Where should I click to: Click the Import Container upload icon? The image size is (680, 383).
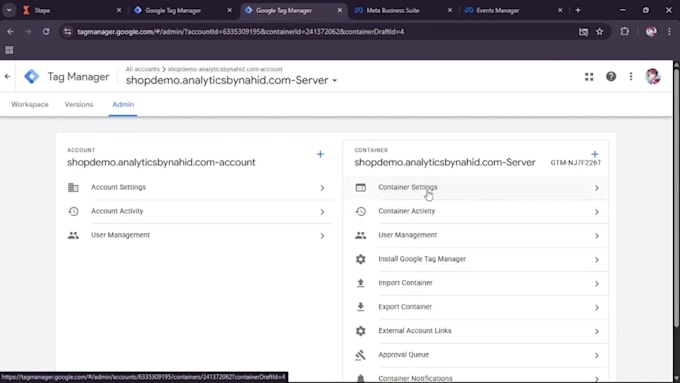[x=360, y=283]
